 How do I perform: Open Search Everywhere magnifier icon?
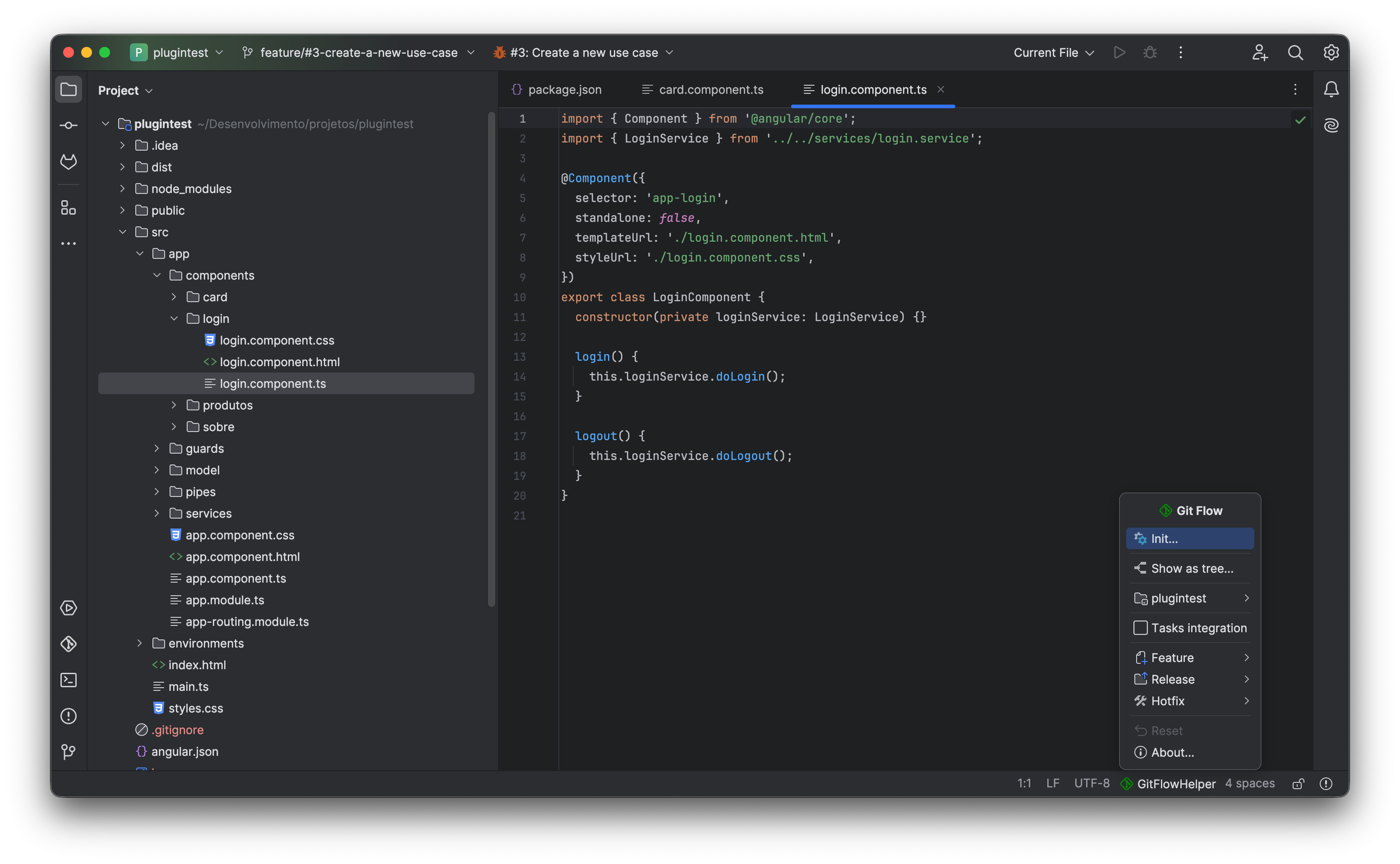click(x=1295, y=53)
